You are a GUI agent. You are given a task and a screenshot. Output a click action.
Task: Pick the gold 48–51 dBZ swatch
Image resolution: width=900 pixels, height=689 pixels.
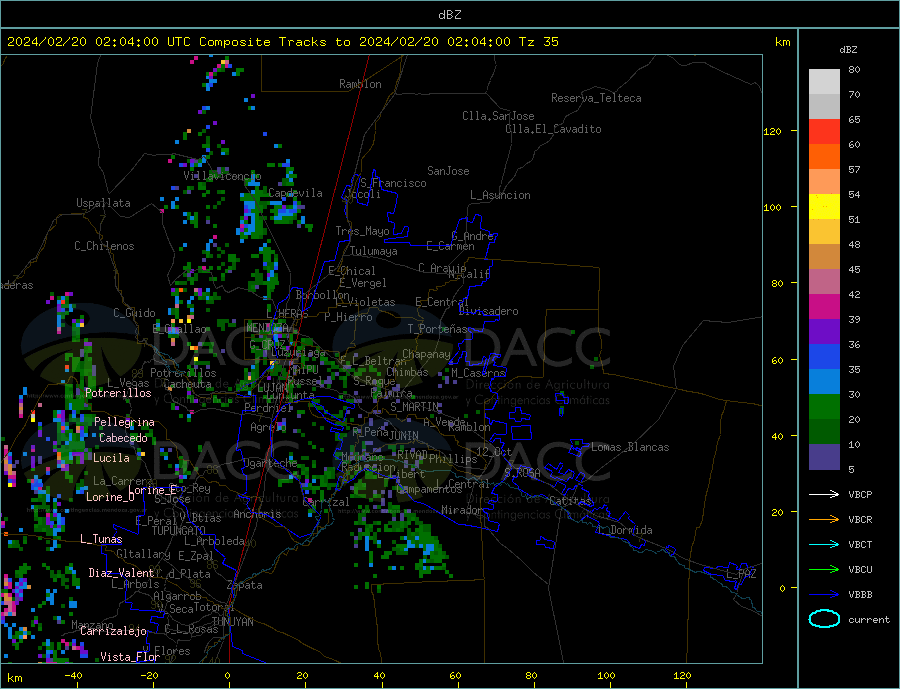[x=824, y=231]
